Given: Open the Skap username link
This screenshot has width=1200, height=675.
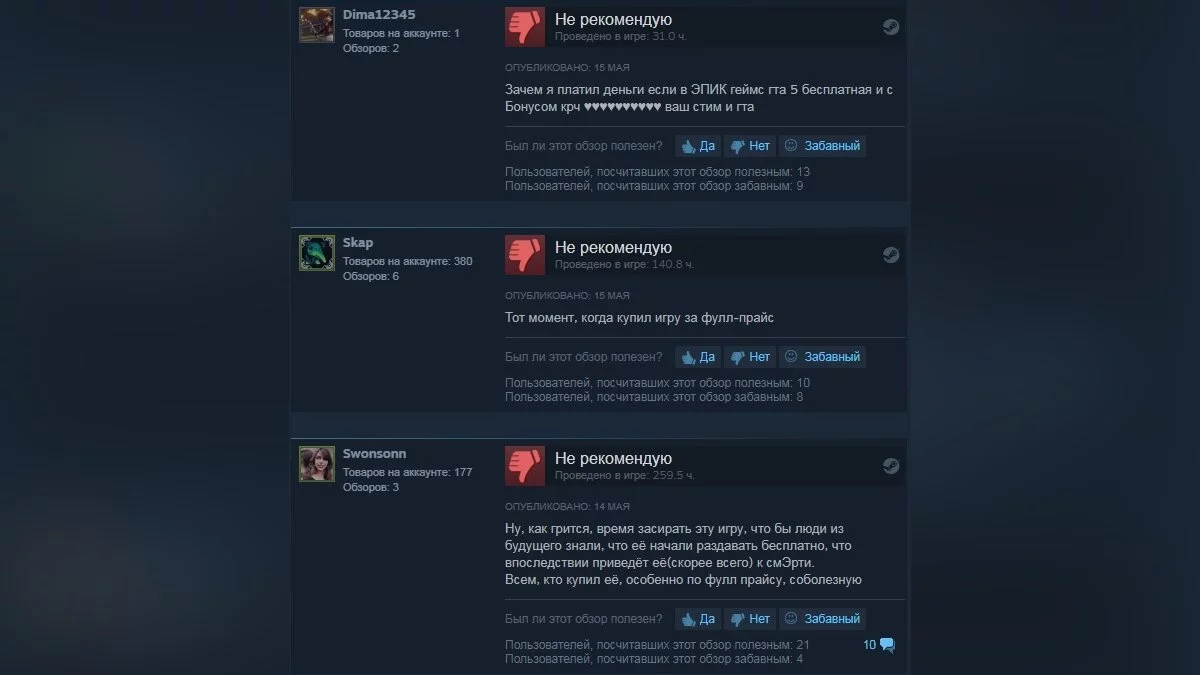Looking at the screenshot, I should (358, 243).
